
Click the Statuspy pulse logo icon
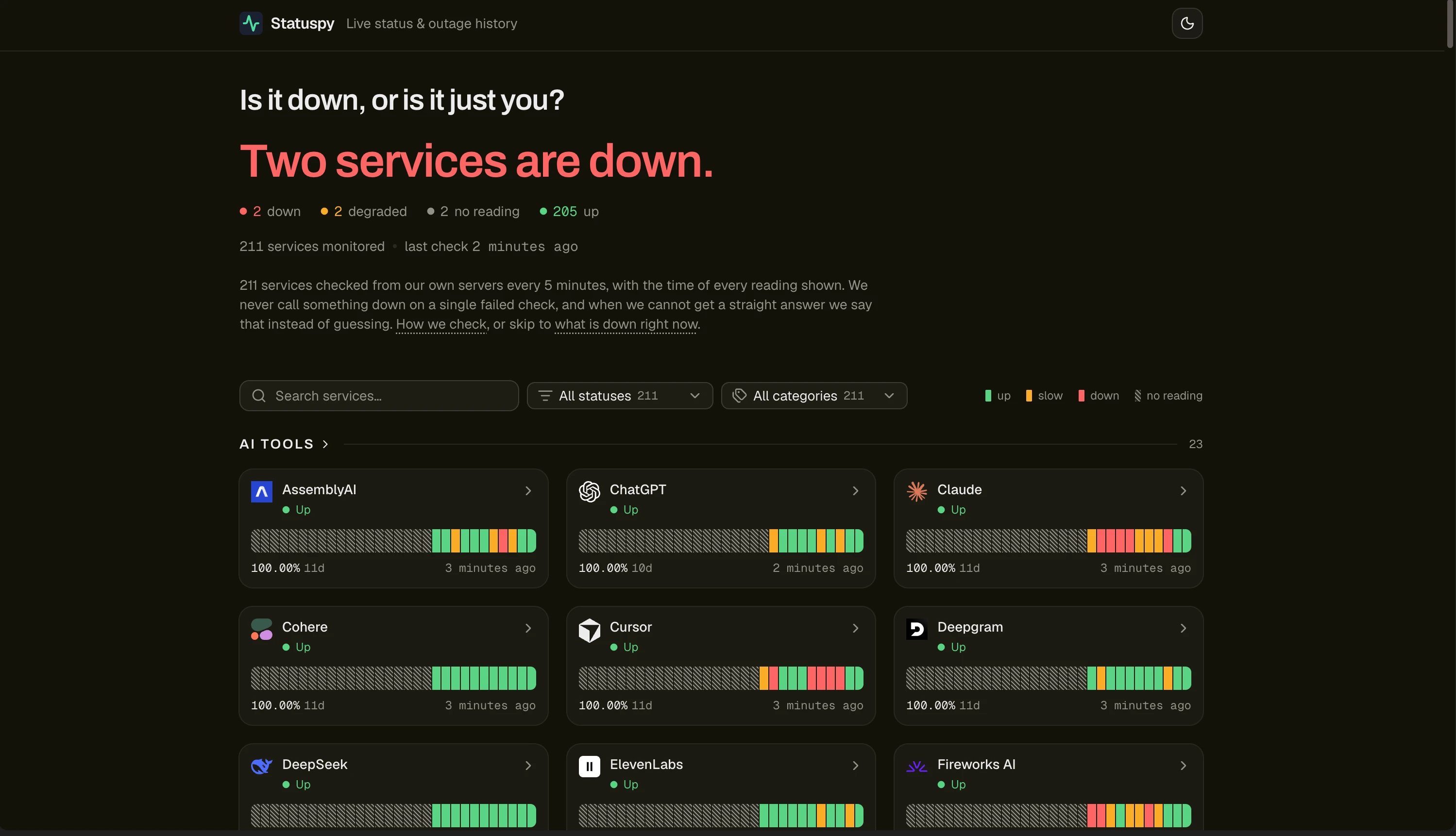[x=251, y=23]
